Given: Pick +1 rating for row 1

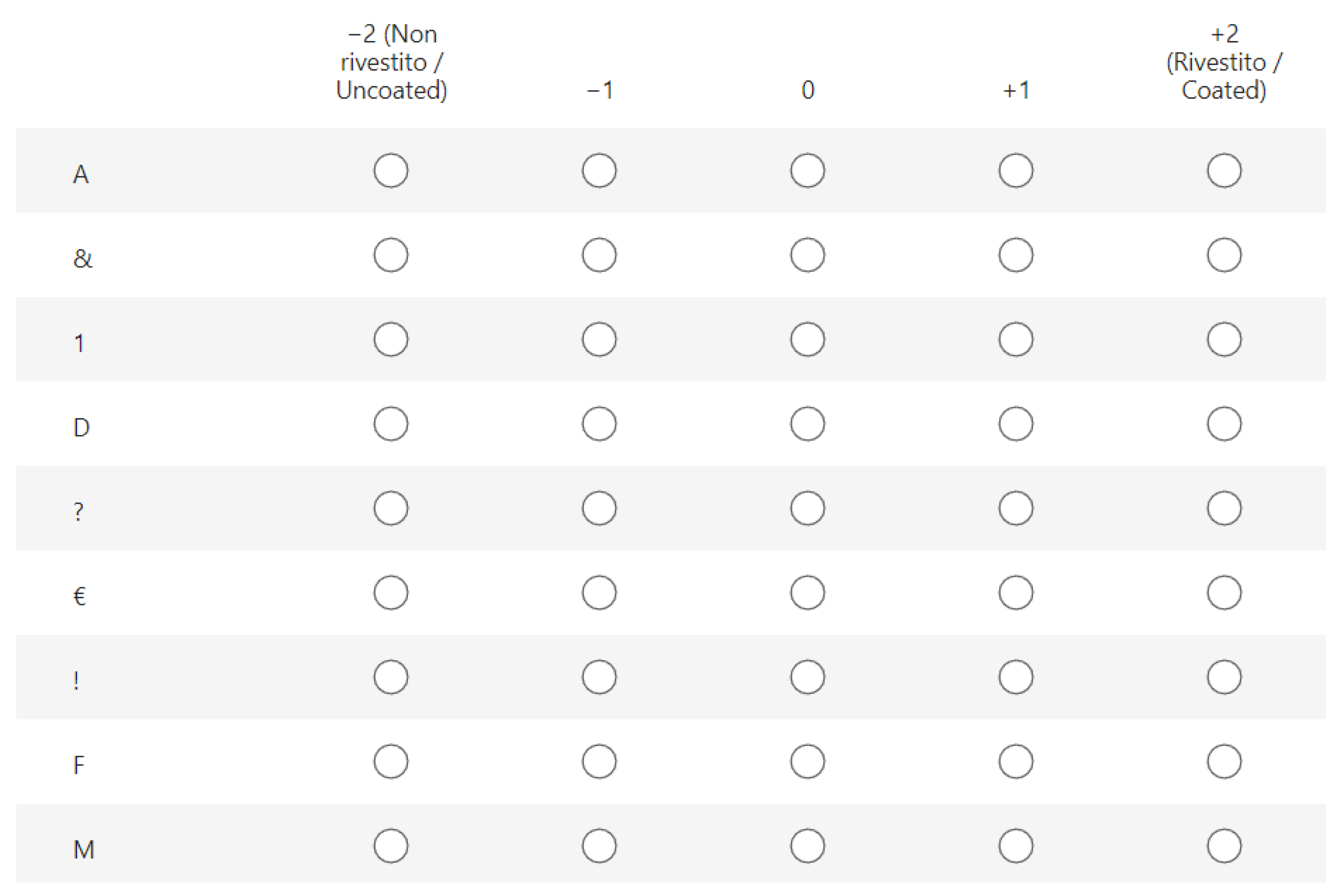Looking at the screenshot, I should [x=1016, y=339].
